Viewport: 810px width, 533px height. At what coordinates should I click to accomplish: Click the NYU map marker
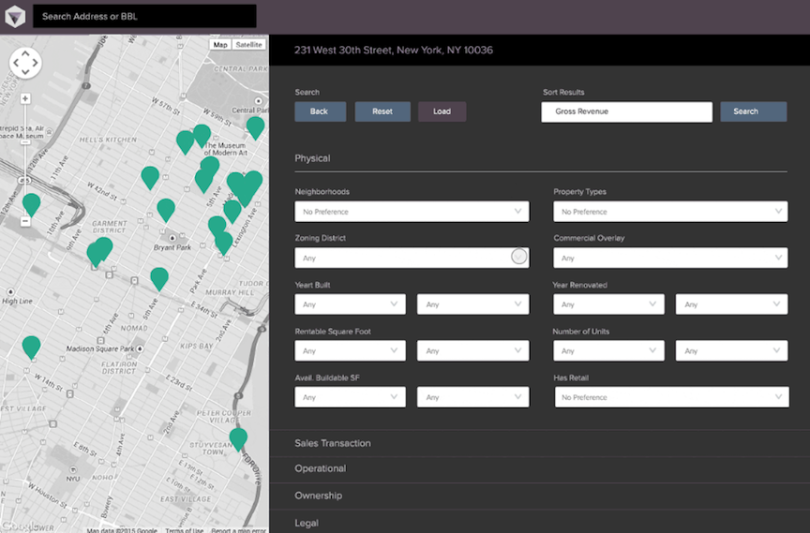point(73,470)
